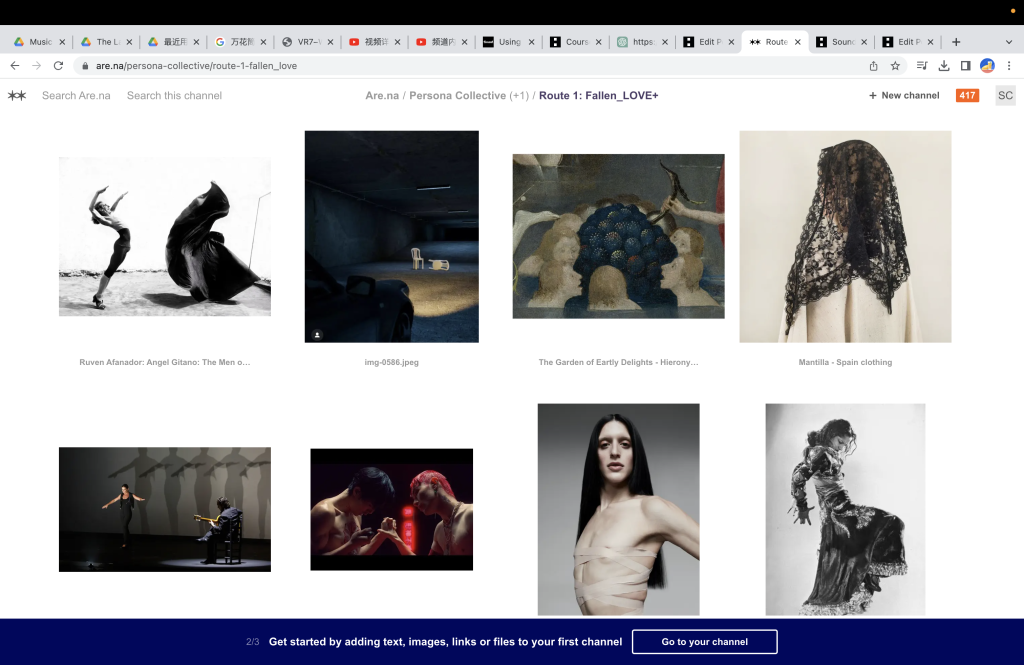Screen dimensions: 1024x665
Task: Open site info lock icon
Action: 85,66
